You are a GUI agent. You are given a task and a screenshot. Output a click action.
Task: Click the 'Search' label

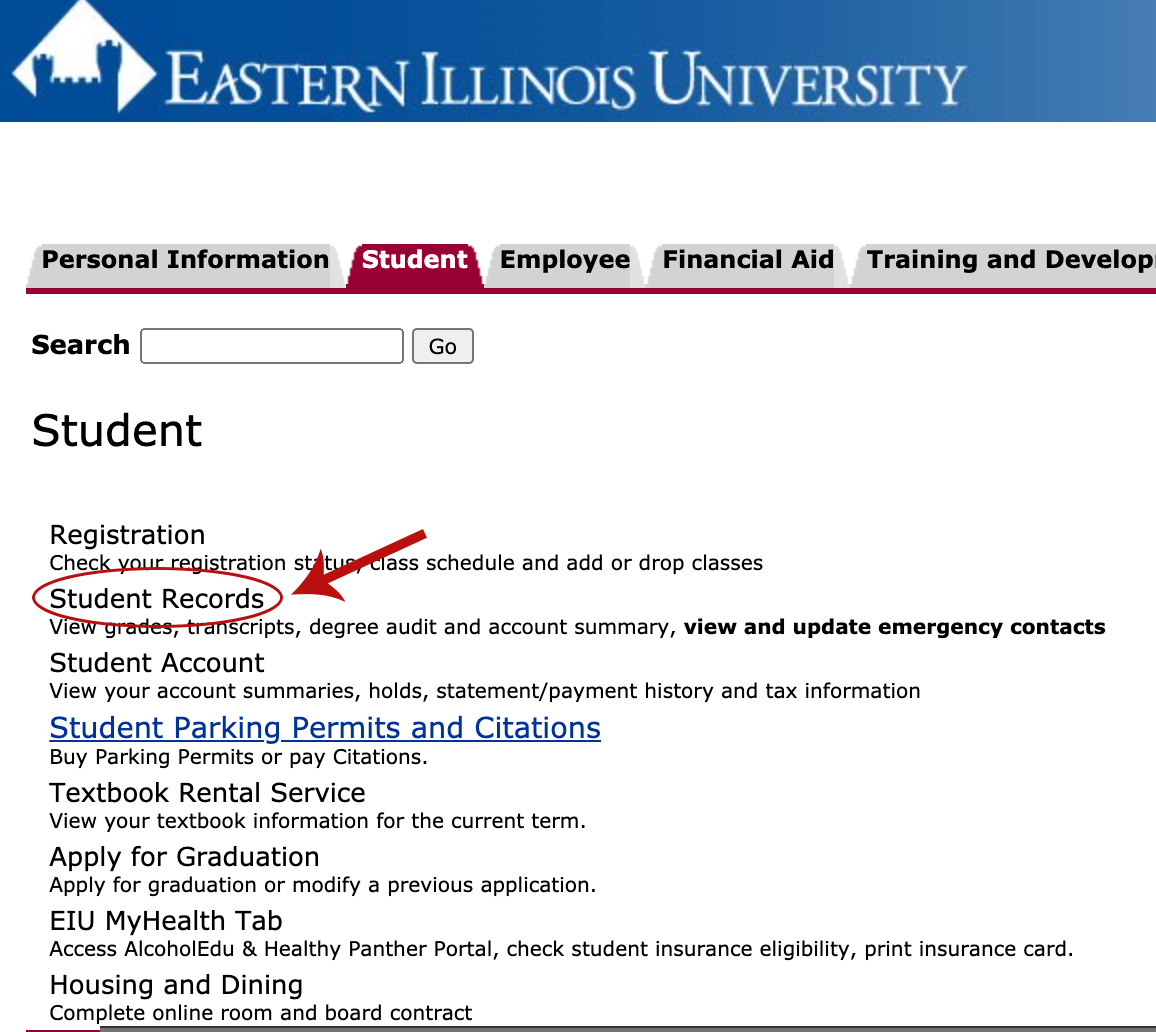tap(80, 345)
